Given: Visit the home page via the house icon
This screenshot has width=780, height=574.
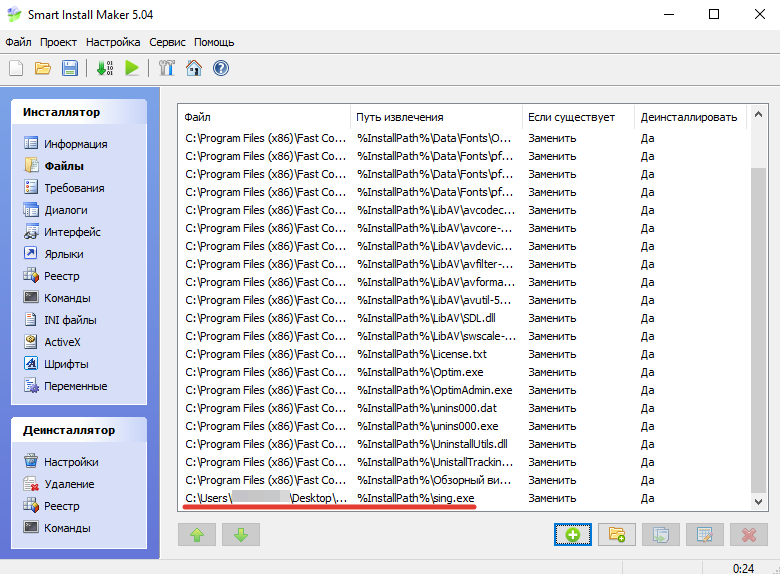Looking at the screenshot, I should (x=194, y=68).
